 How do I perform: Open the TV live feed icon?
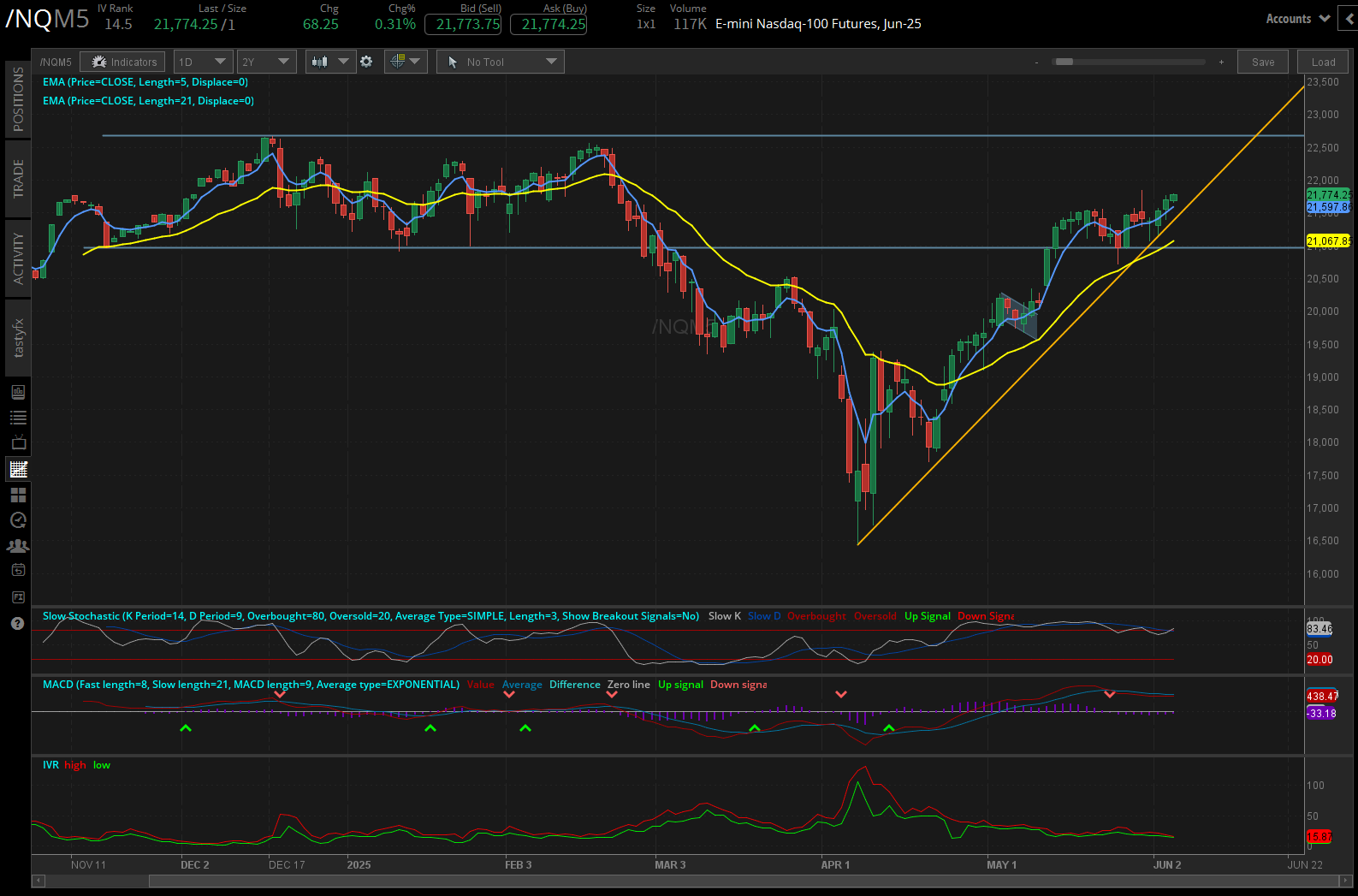click(x=18, y=443)
